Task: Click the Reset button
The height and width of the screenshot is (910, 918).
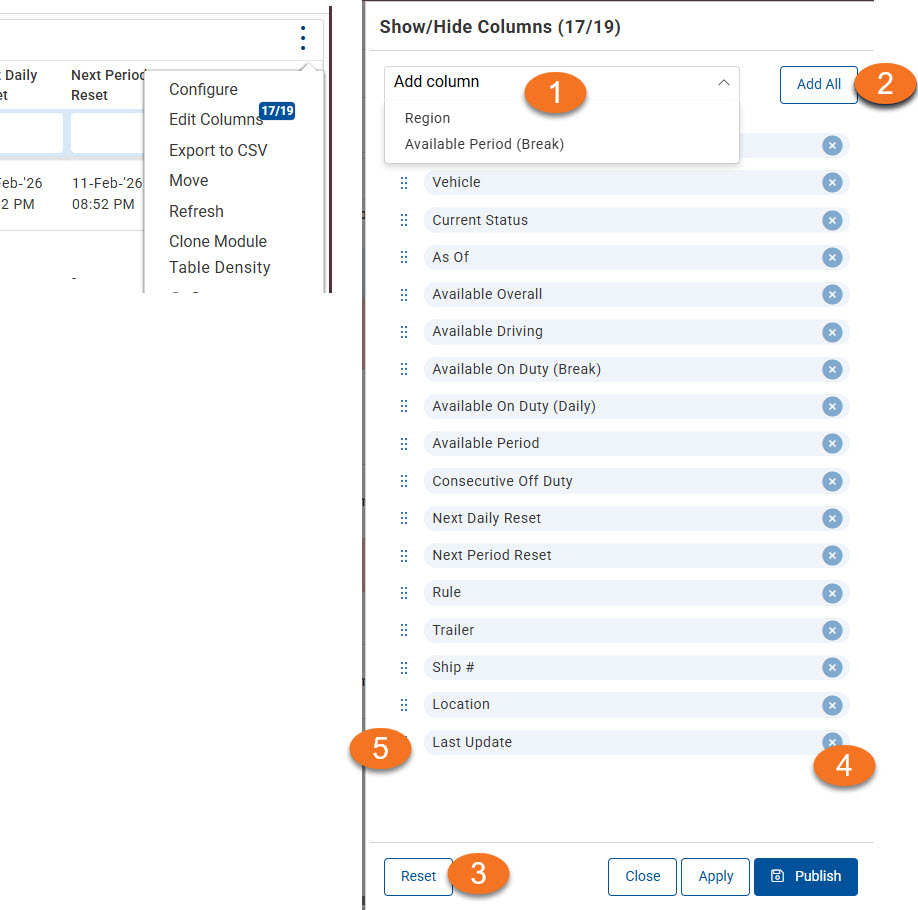Action: [x=418, y=877]
